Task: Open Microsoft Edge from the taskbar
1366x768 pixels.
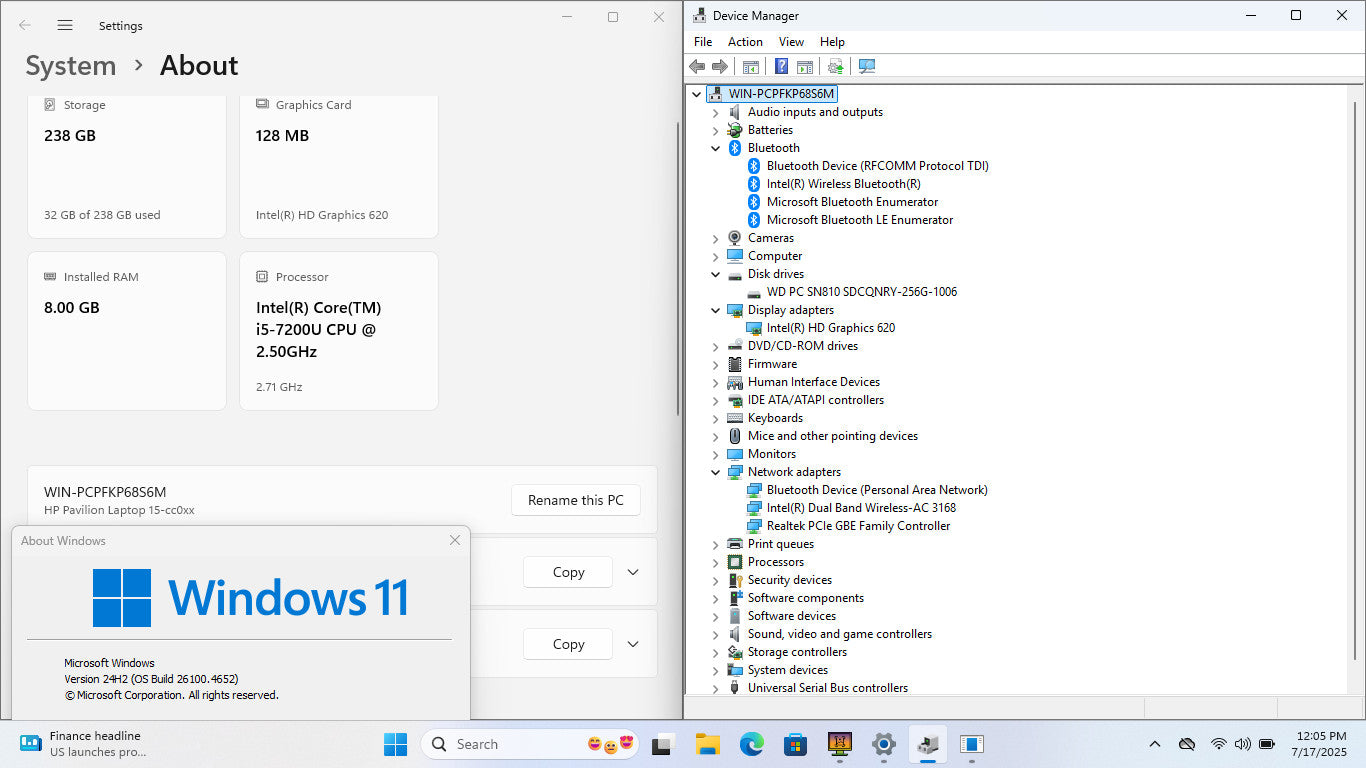Action: [x=752, y=744]
